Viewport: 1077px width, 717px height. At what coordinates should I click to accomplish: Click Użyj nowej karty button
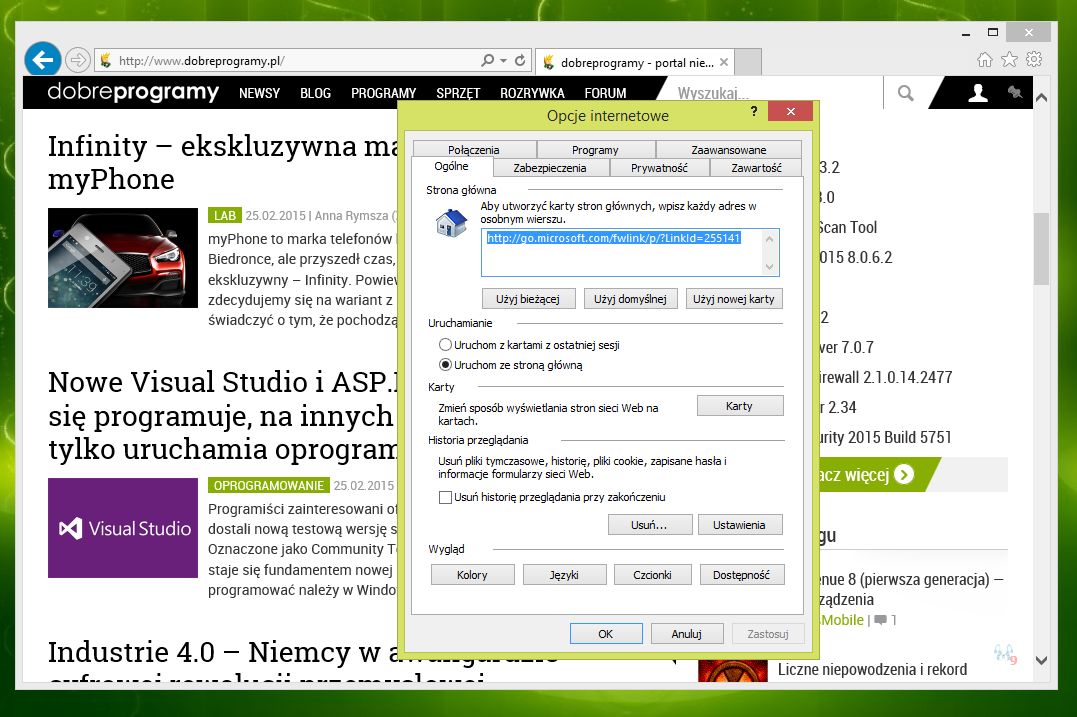point(734,299)
